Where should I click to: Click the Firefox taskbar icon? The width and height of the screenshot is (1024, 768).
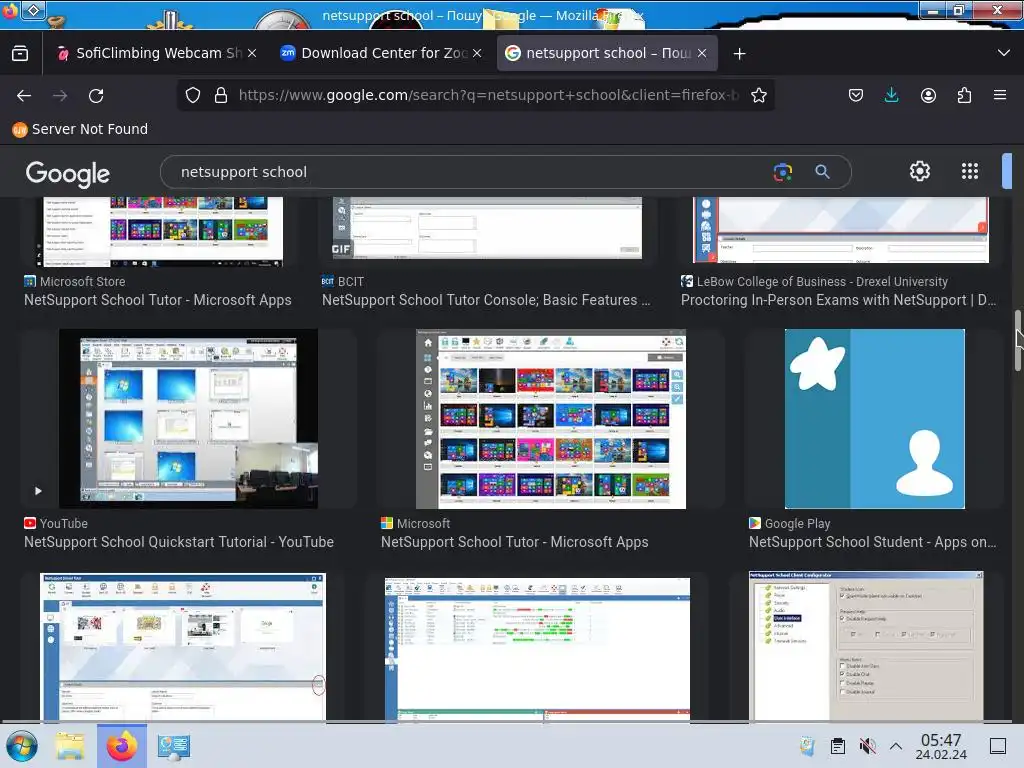[122, 746]
